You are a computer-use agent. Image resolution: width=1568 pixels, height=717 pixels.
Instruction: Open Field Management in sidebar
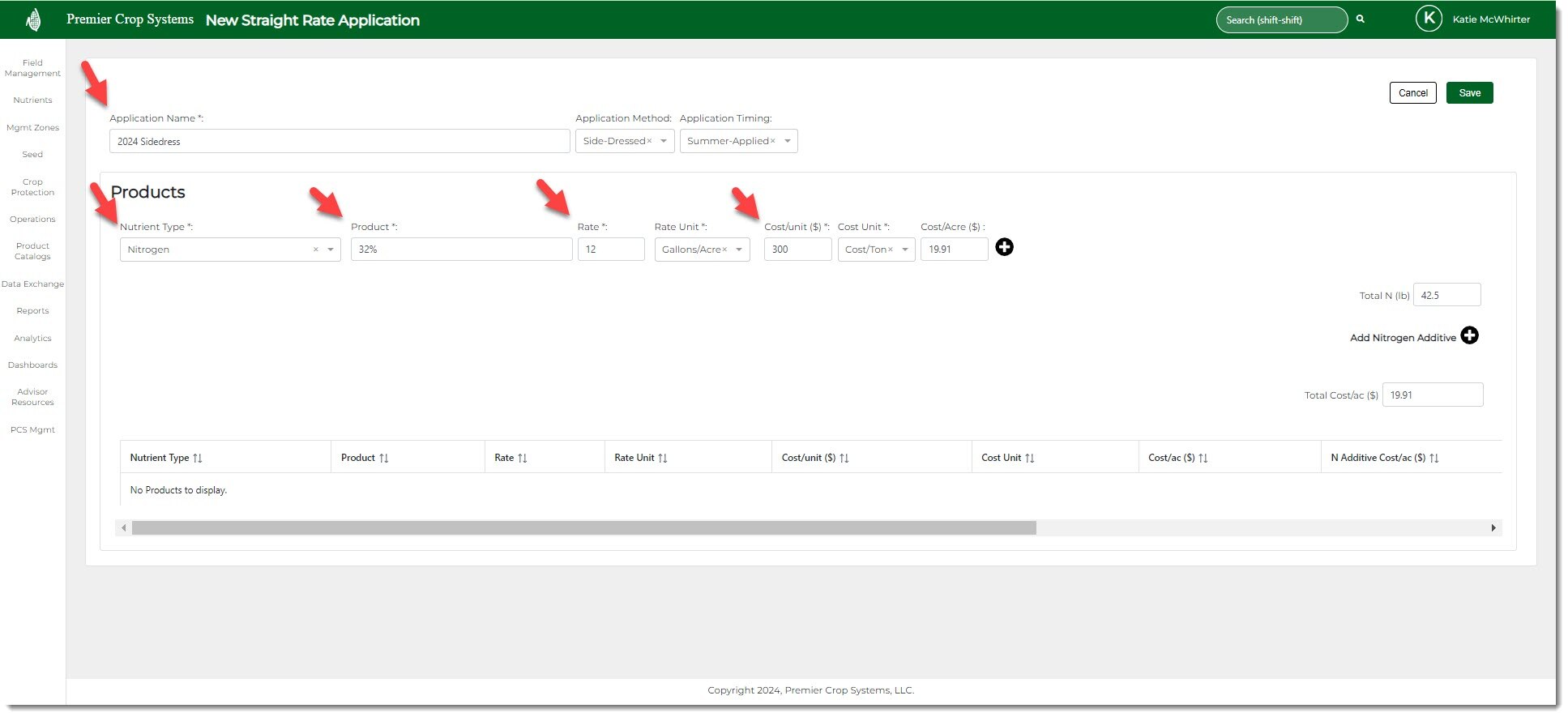tap(32, 68)
